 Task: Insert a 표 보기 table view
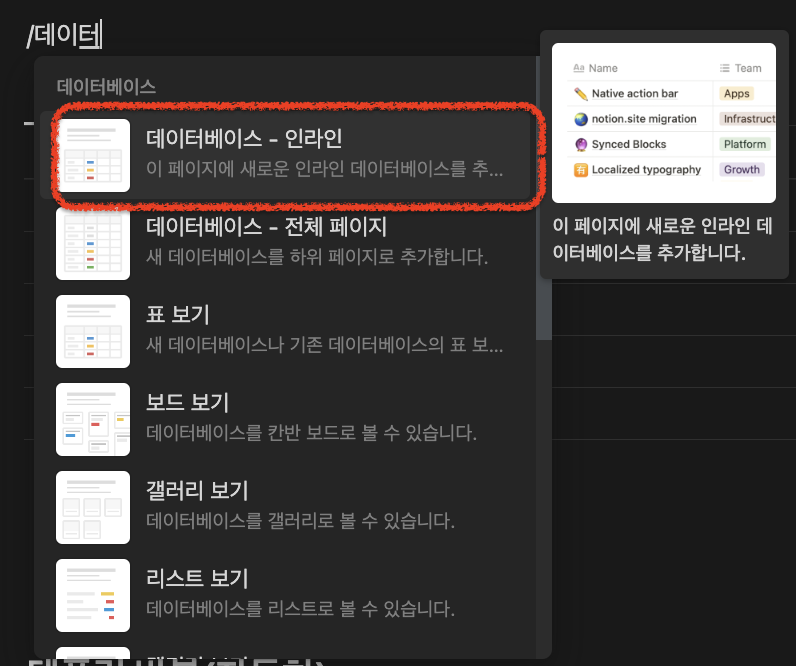click(325, 330)
